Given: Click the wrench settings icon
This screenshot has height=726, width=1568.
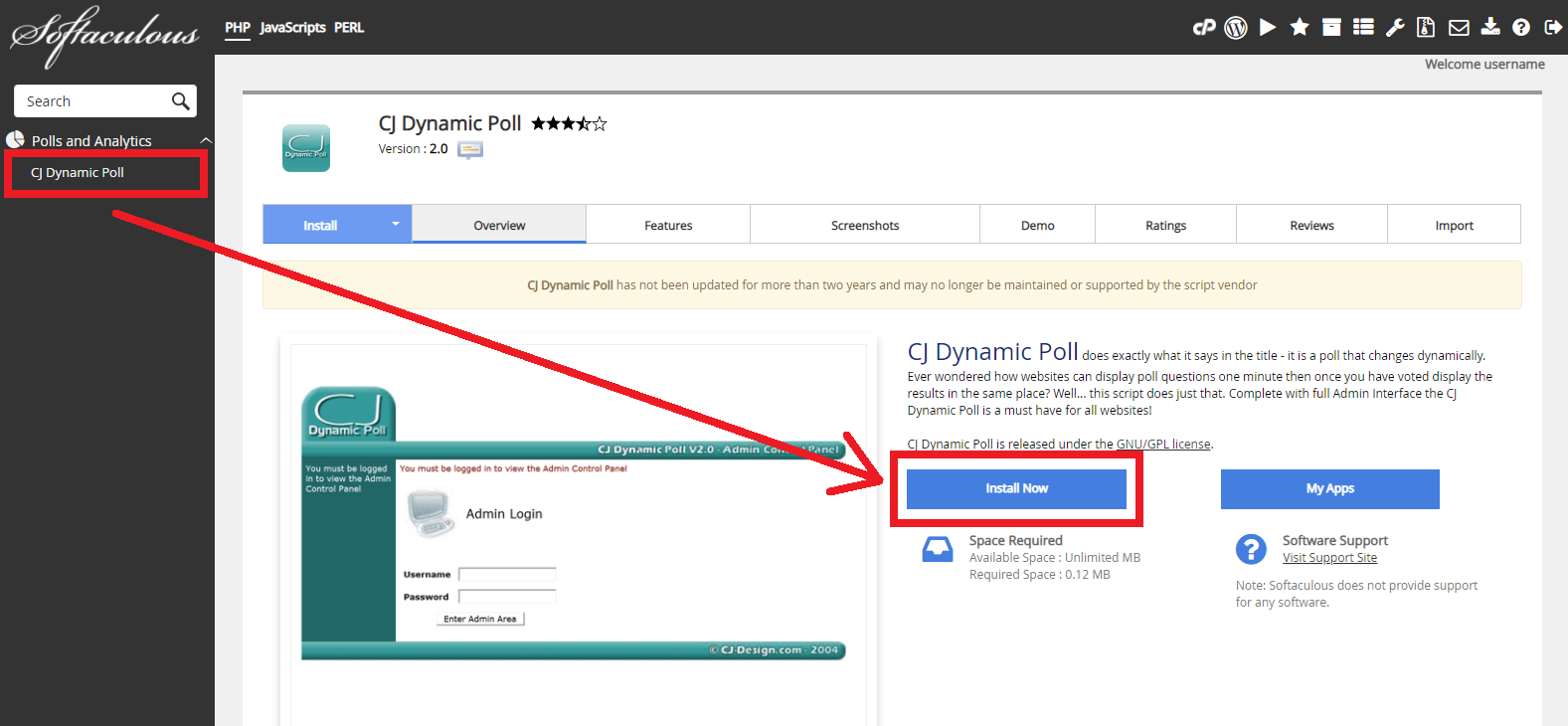Looking at the screenshot, I should click(x=1395, y=28).
